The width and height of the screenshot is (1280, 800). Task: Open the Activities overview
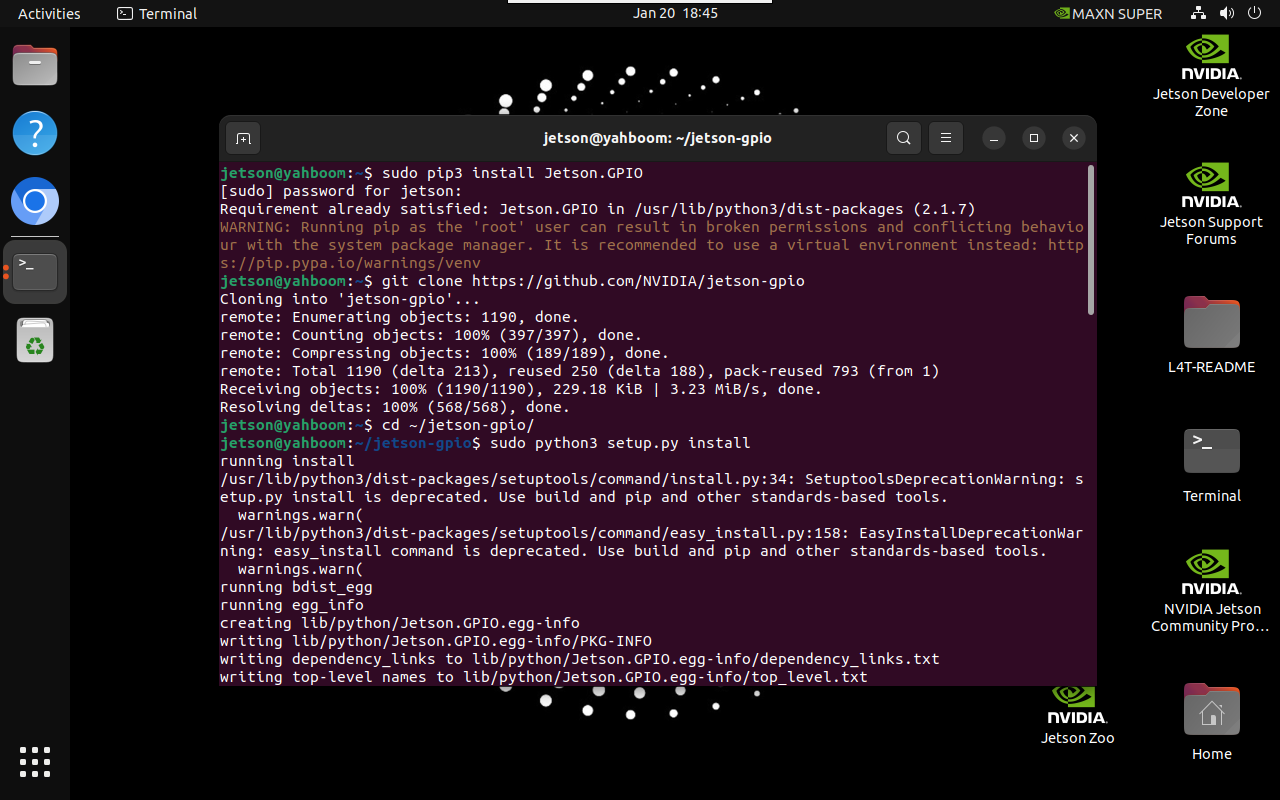49,13
